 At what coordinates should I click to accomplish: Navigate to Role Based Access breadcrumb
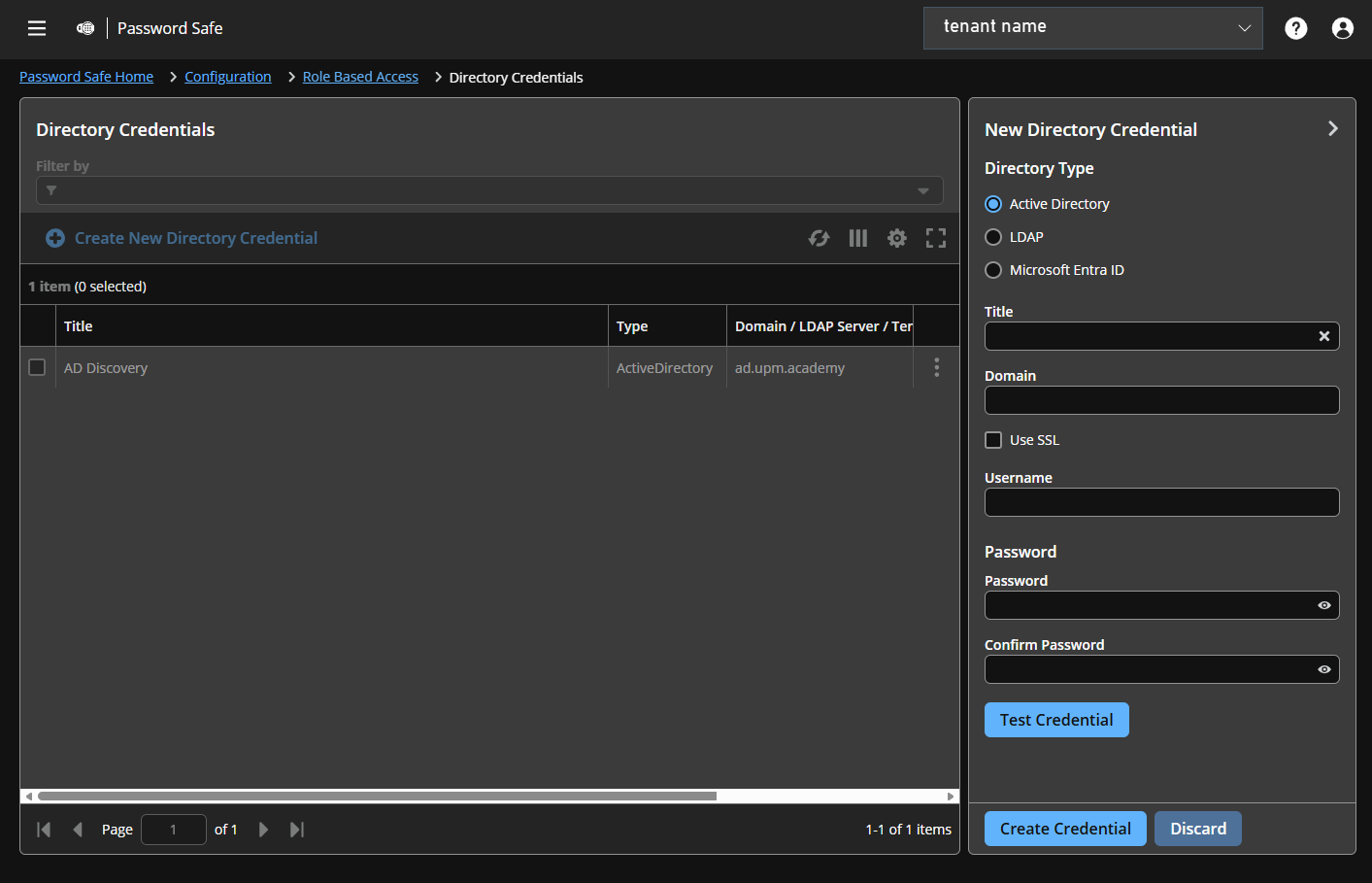tap(360, 77)
